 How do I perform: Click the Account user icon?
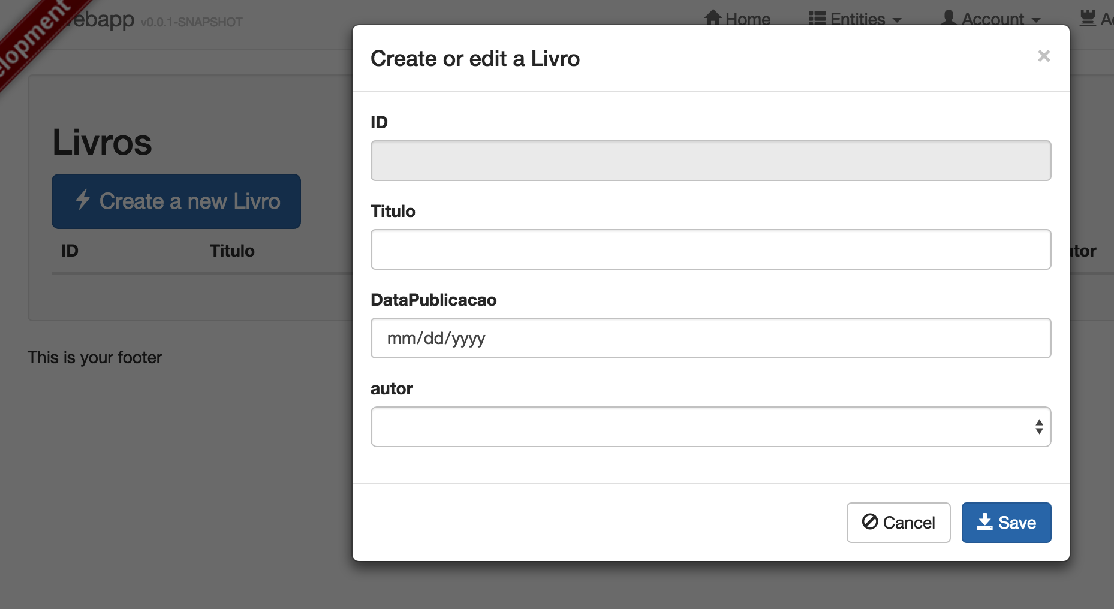click(949, 18)
